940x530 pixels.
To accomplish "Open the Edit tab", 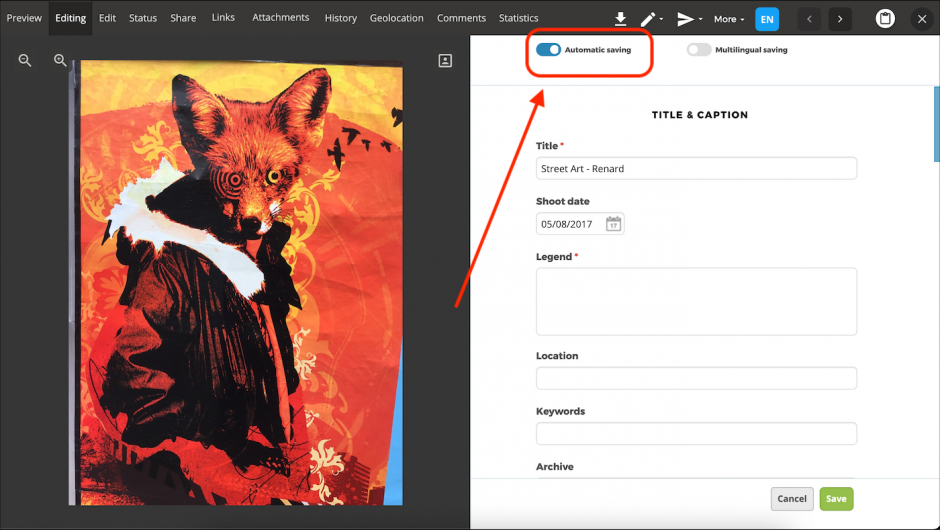I will pos(107,18).
